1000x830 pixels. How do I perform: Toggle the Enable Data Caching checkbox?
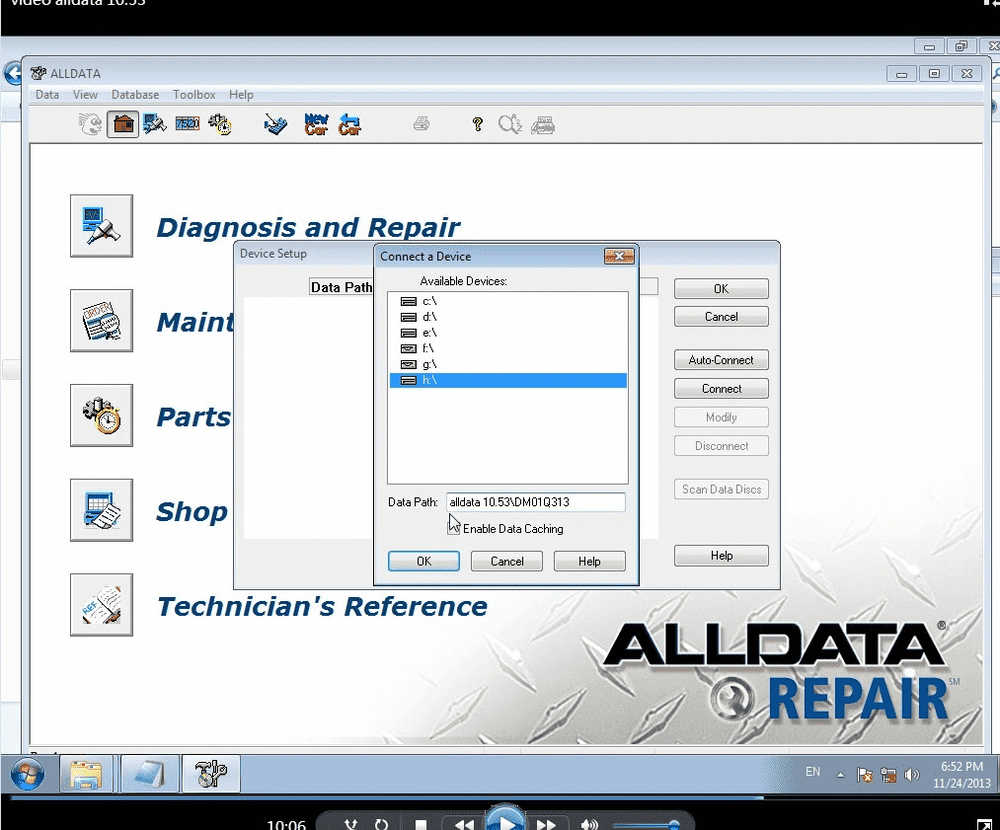pos(453,529)
